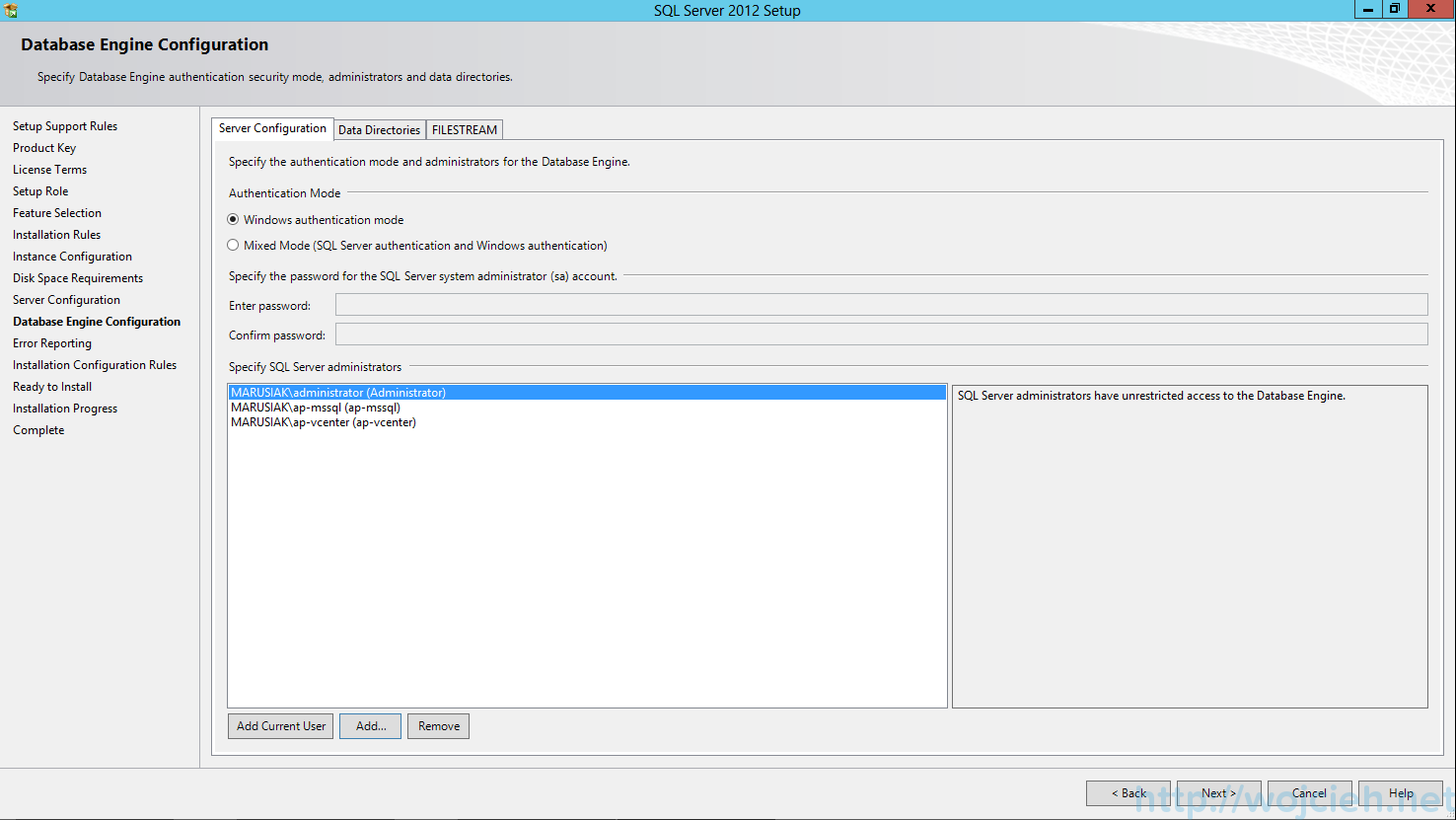The width and height of the screenshot is (1456, 820).
Task: Click Setup Support Rules step in sidebar
Action: coord(65,126)
